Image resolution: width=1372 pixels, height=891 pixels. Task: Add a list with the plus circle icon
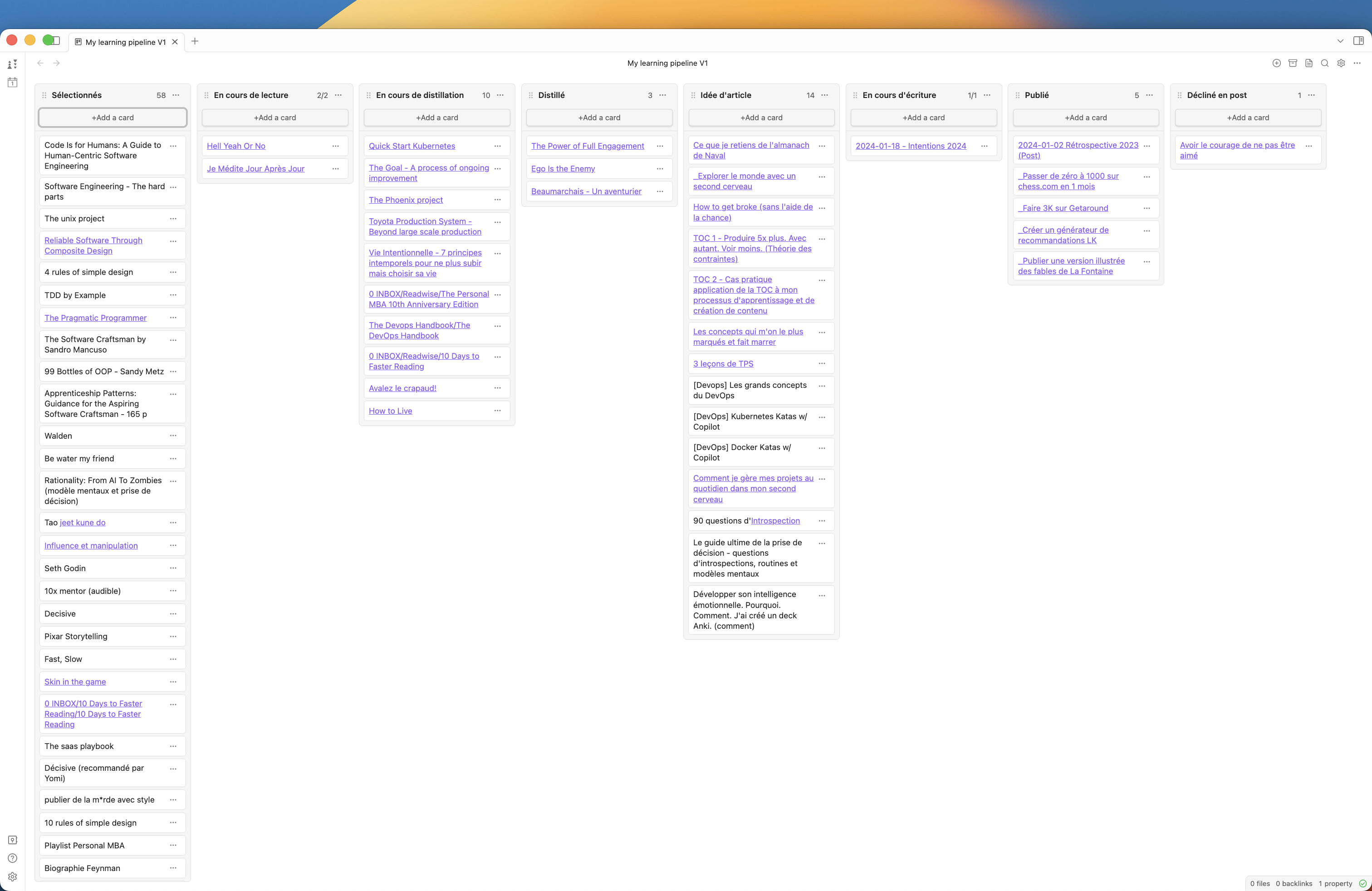(x=1276, y=64)
